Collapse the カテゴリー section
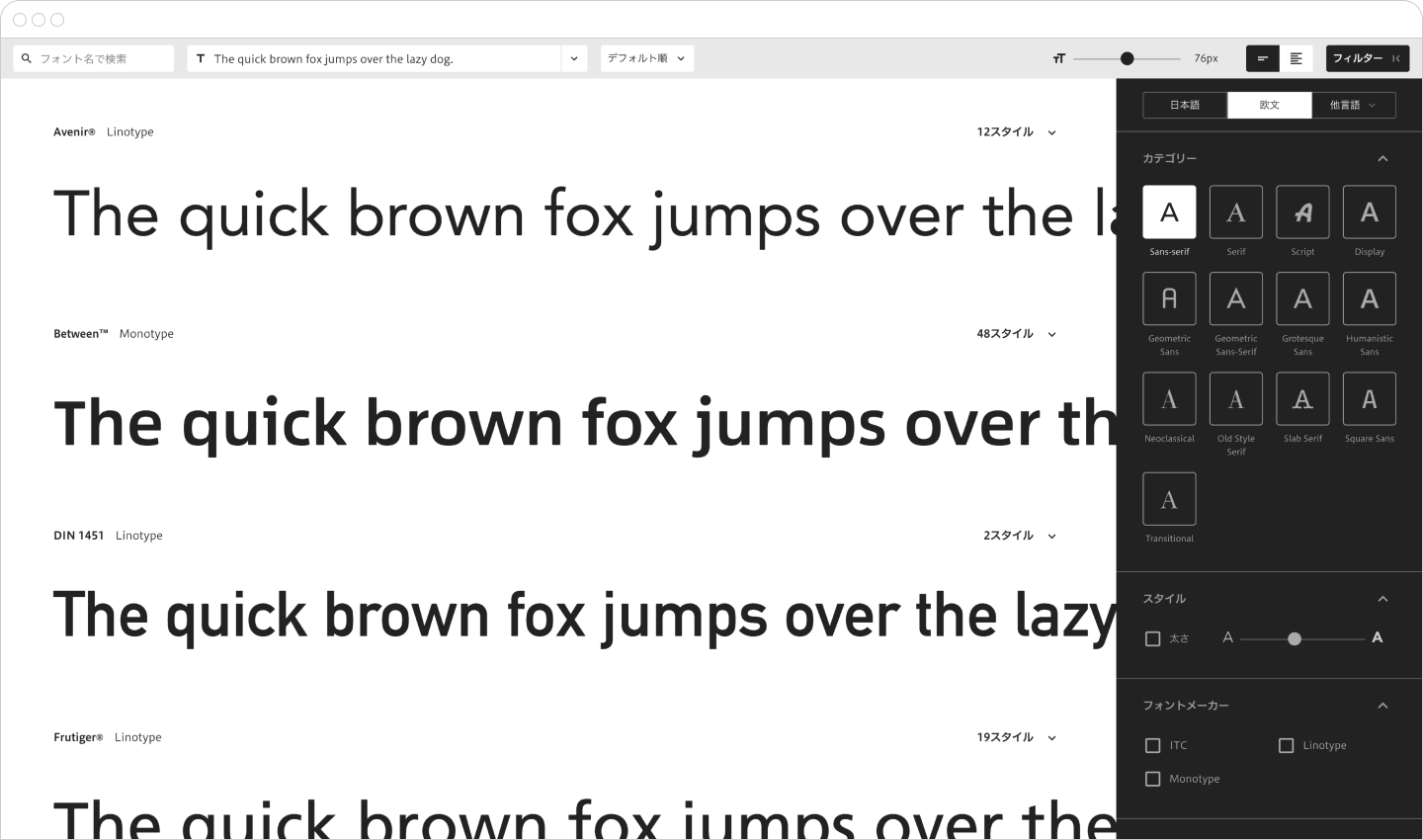The width and height of the screenshot is (1423, 840). 1382,158
